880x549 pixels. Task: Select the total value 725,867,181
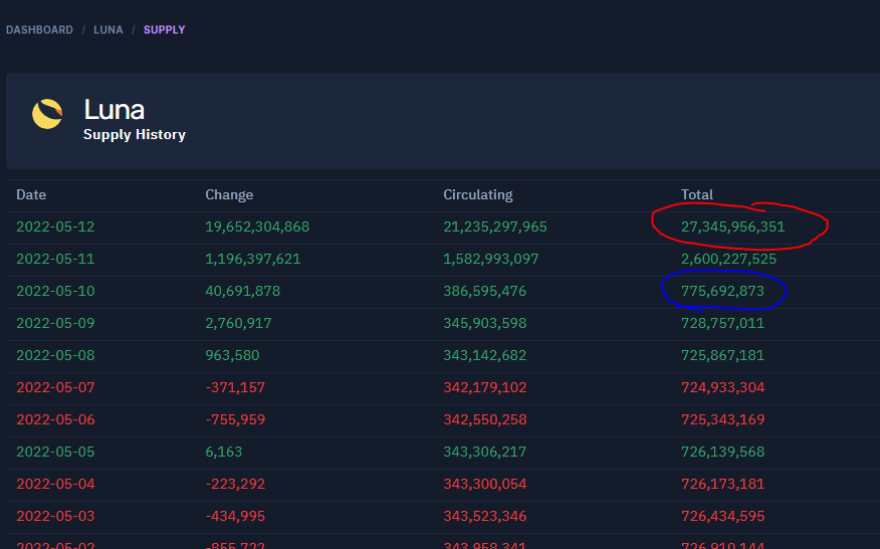tap(722, 355)
